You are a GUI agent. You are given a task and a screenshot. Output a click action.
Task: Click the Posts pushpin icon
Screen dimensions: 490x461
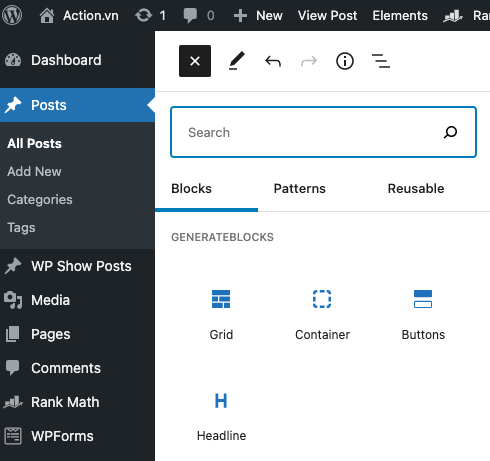(13, 105)
